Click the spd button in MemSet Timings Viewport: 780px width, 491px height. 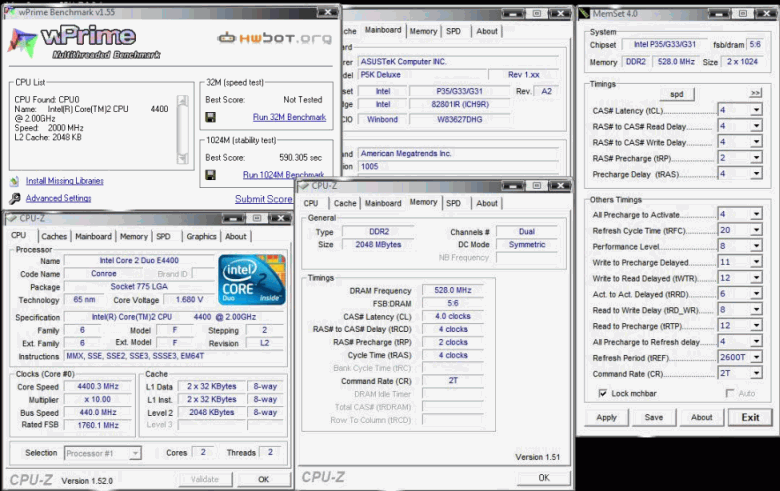click(x=677, y=94)
